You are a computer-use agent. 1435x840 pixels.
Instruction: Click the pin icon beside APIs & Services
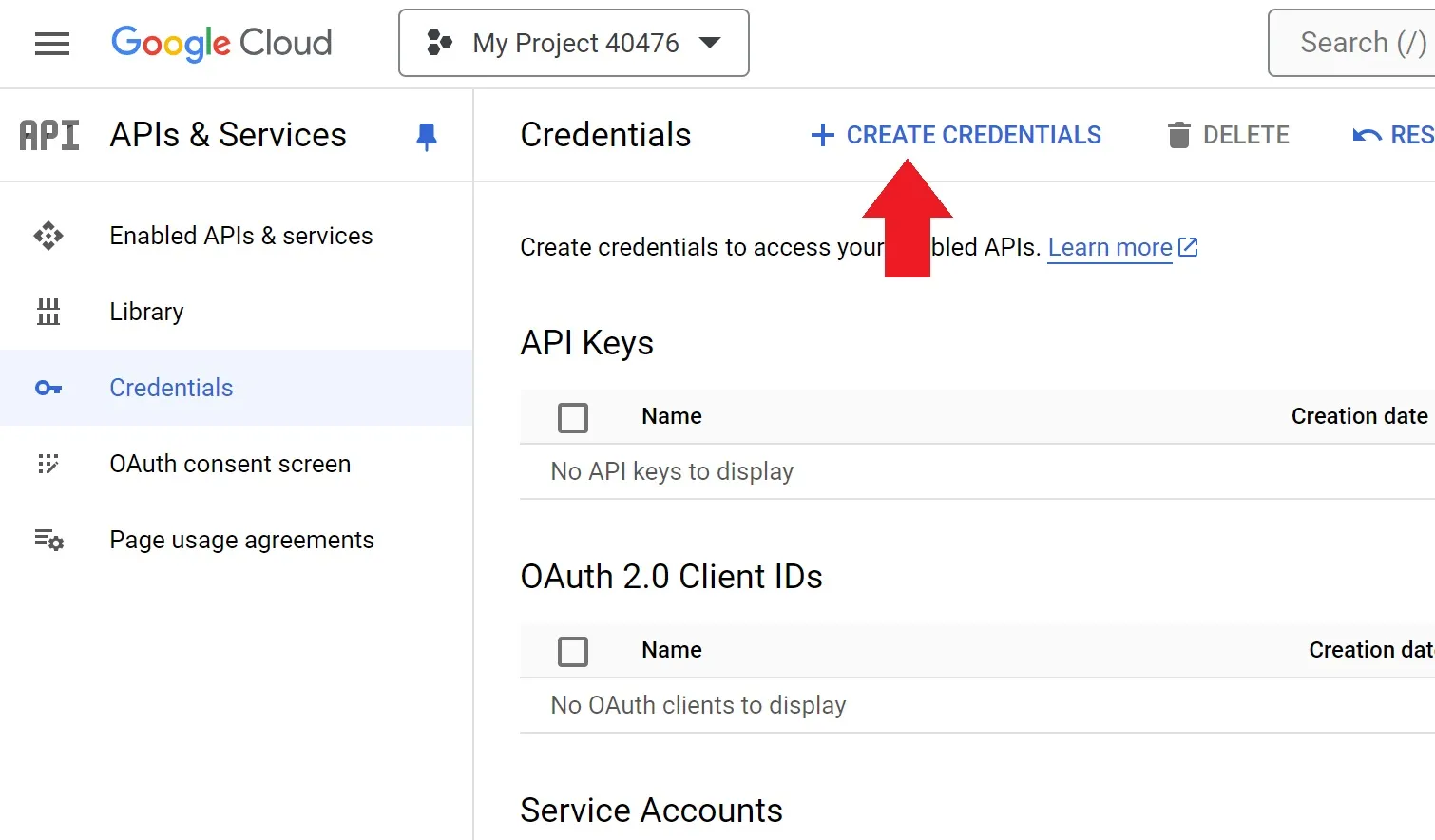click(427, 137)
